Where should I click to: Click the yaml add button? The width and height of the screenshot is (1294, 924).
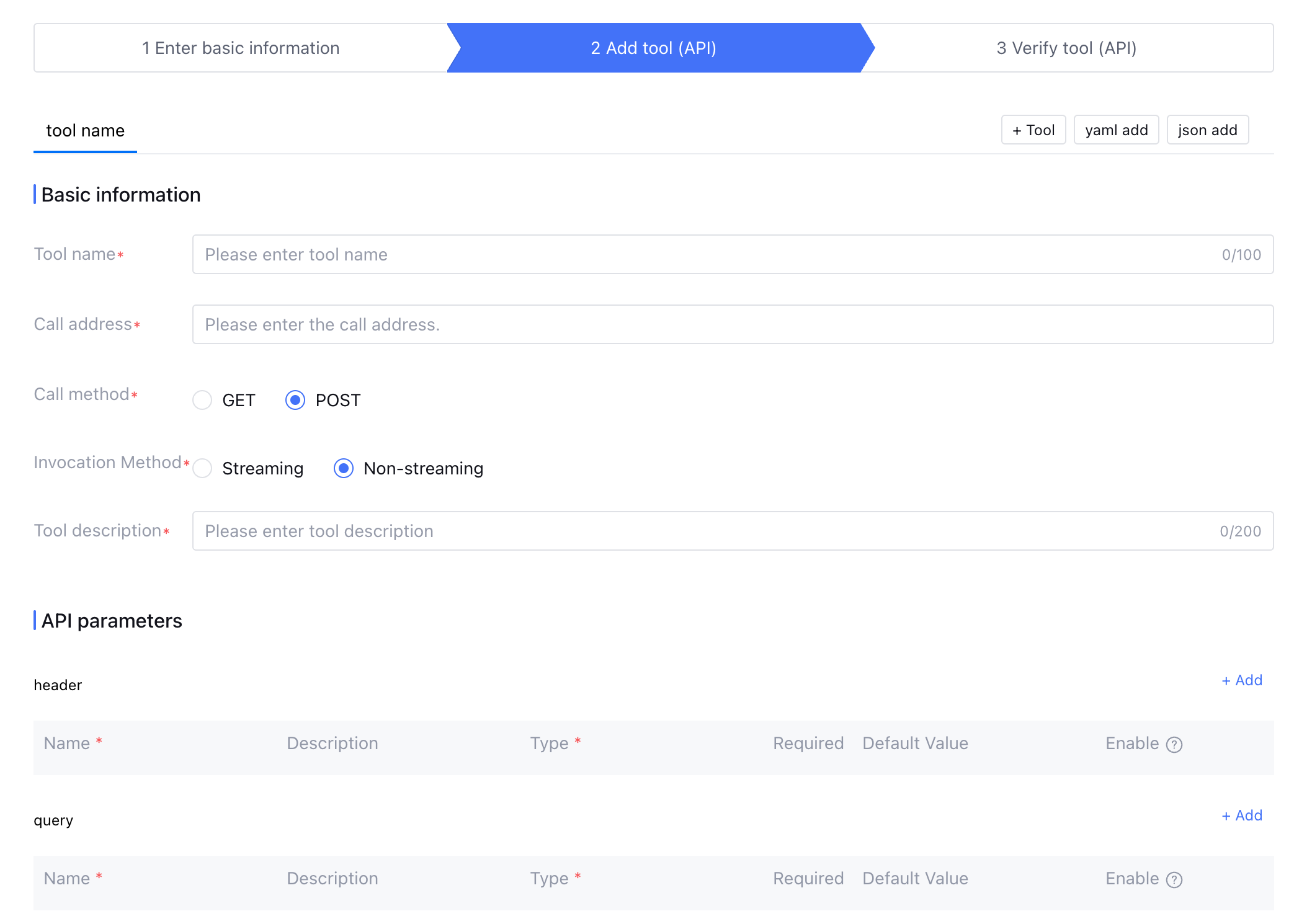(1115, 130)
